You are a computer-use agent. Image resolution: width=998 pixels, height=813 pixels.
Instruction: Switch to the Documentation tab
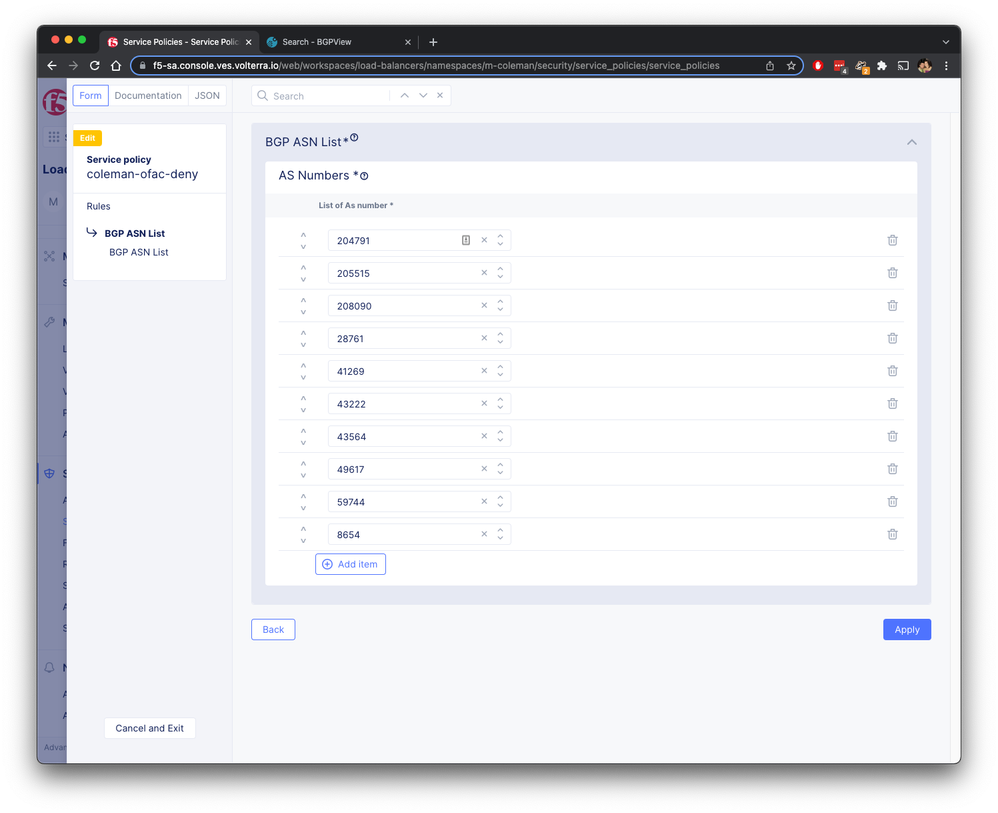(148, 95)
